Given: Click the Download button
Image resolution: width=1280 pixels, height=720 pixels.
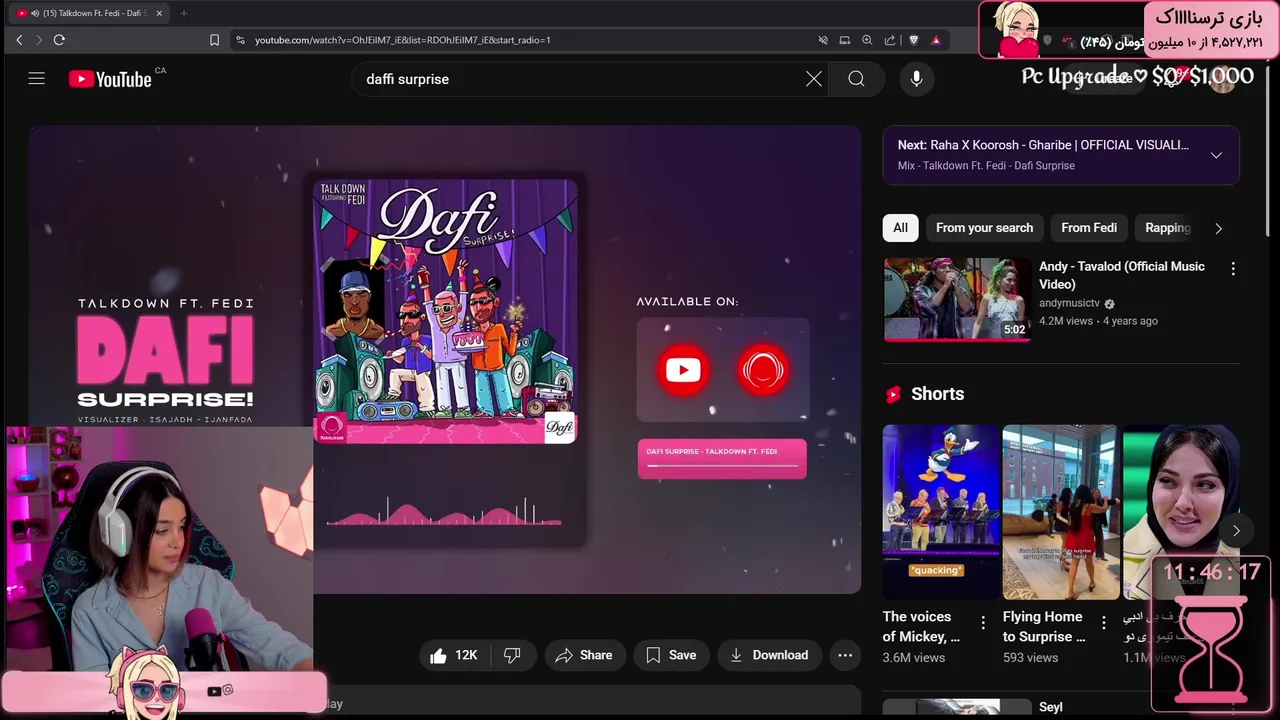Looking at the screenshot, I should pos(769,655).
